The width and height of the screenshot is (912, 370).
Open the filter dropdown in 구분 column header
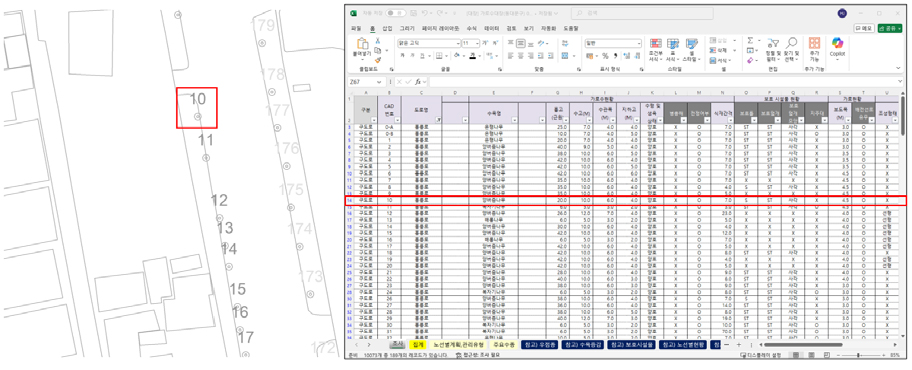pos(374,120)
